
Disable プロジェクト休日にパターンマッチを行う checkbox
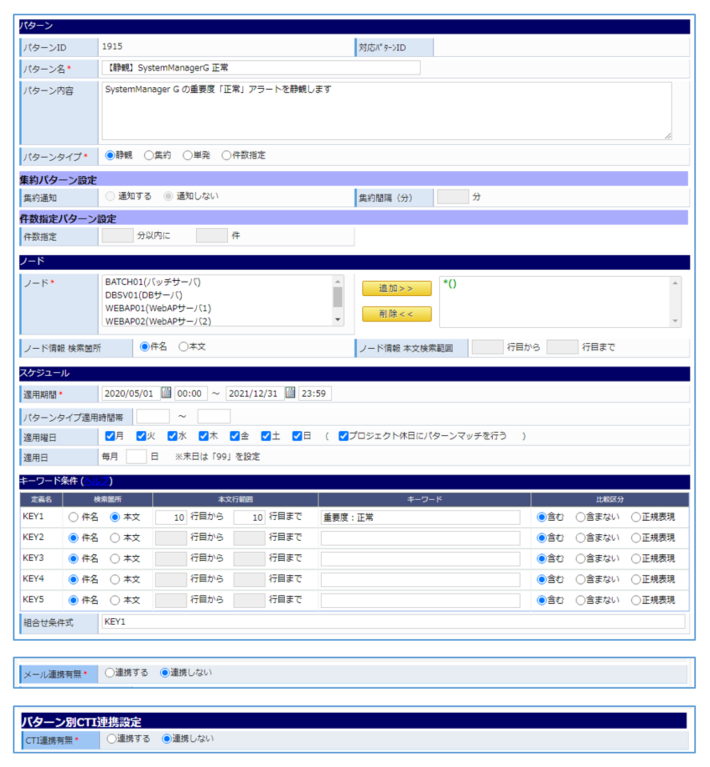click(344, 436)
